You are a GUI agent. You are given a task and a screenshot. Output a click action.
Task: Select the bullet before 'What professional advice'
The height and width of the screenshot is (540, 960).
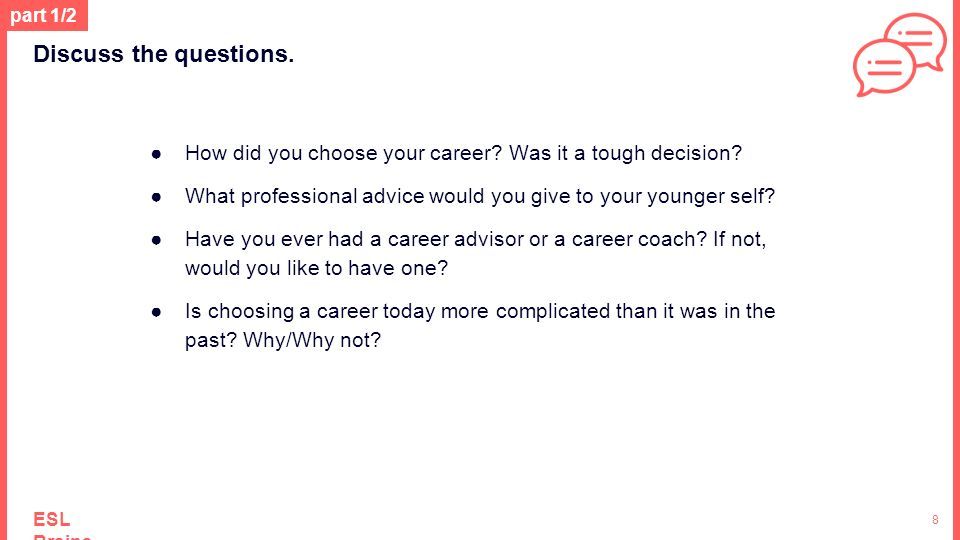click(x=157, y=197)
